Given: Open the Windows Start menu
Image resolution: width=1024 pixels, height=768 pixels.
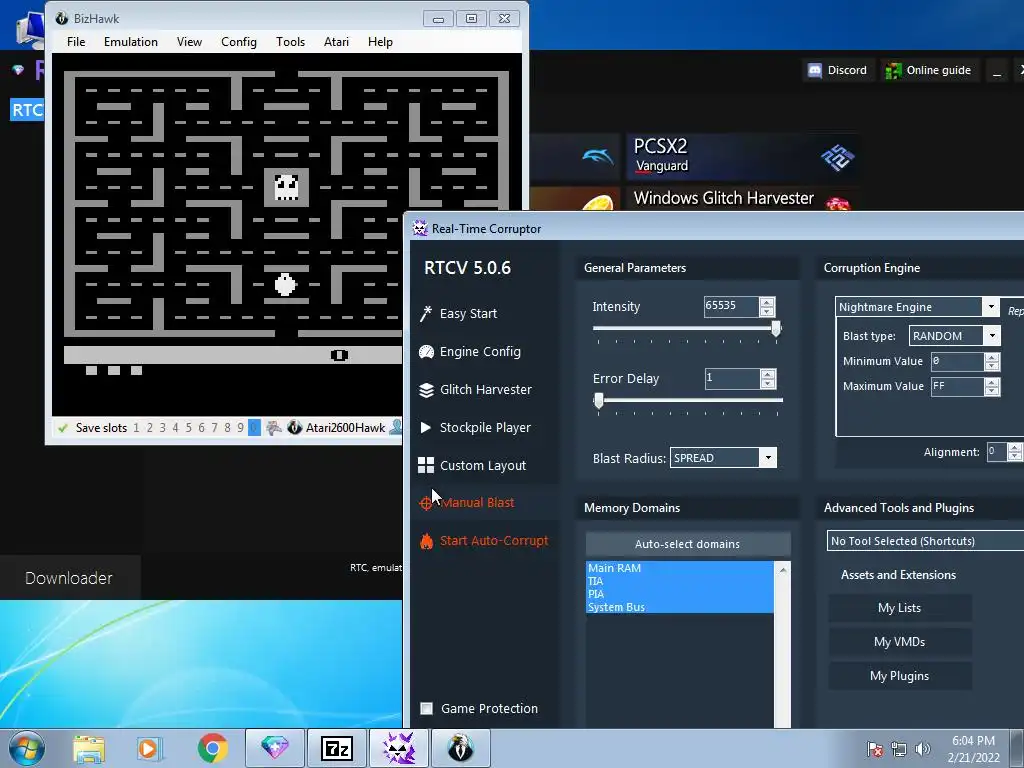Looking at the screenshot, I should (26, 748).
